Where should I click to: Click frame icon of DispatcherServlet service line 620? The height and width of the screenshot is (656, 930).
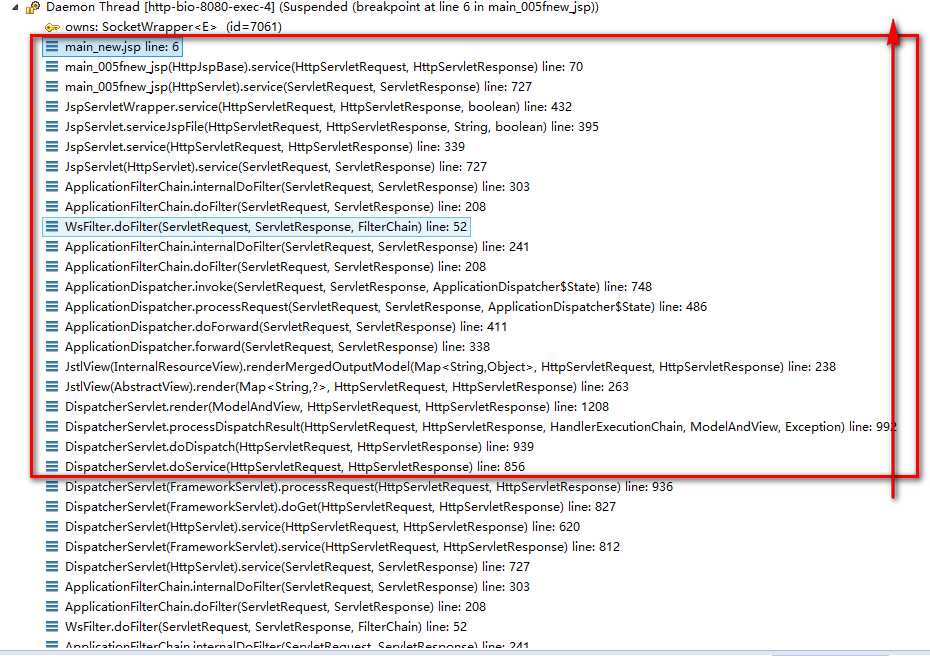pos(52,527)
